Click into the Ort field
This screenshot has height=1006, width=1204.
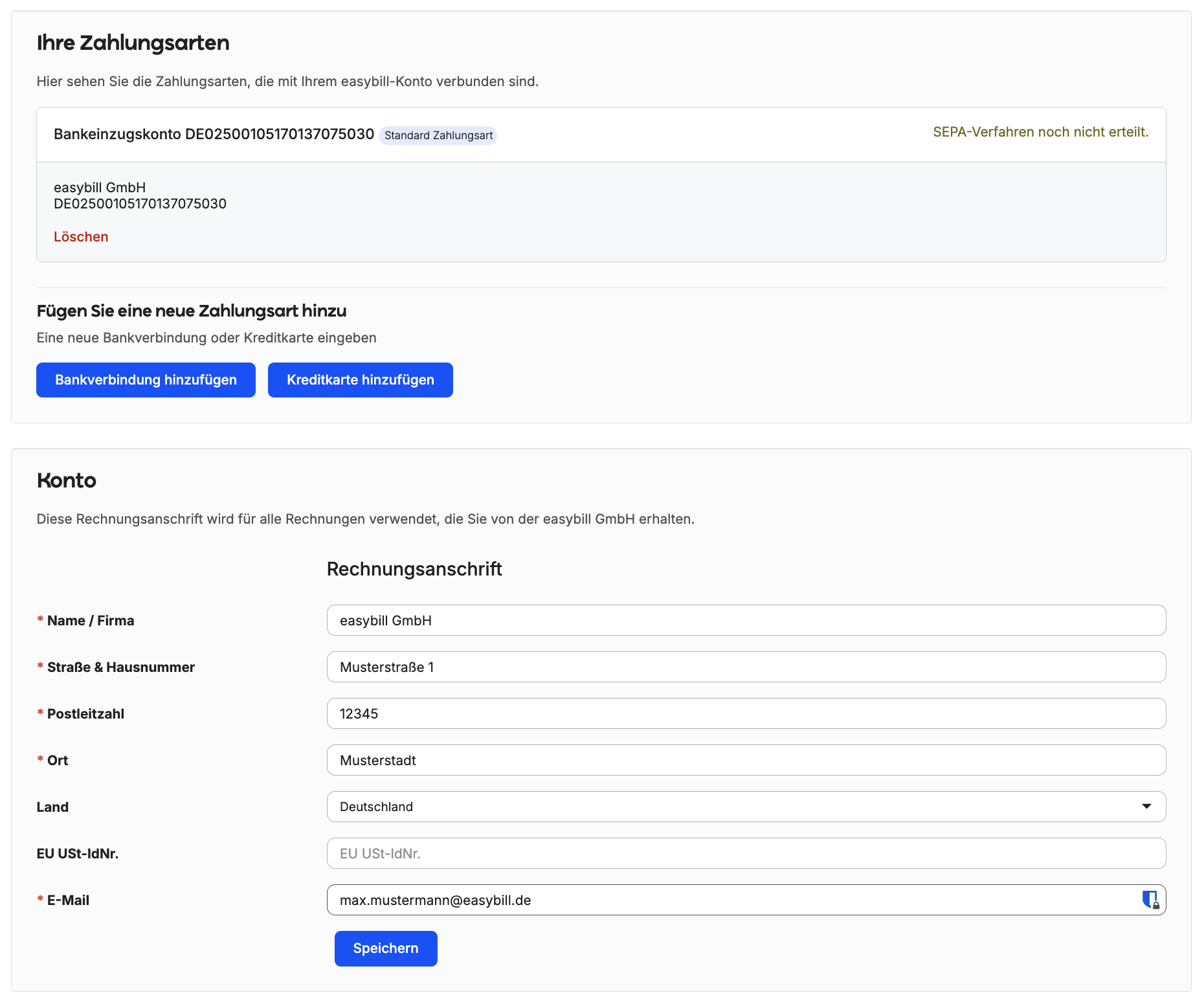pos(746,760)
